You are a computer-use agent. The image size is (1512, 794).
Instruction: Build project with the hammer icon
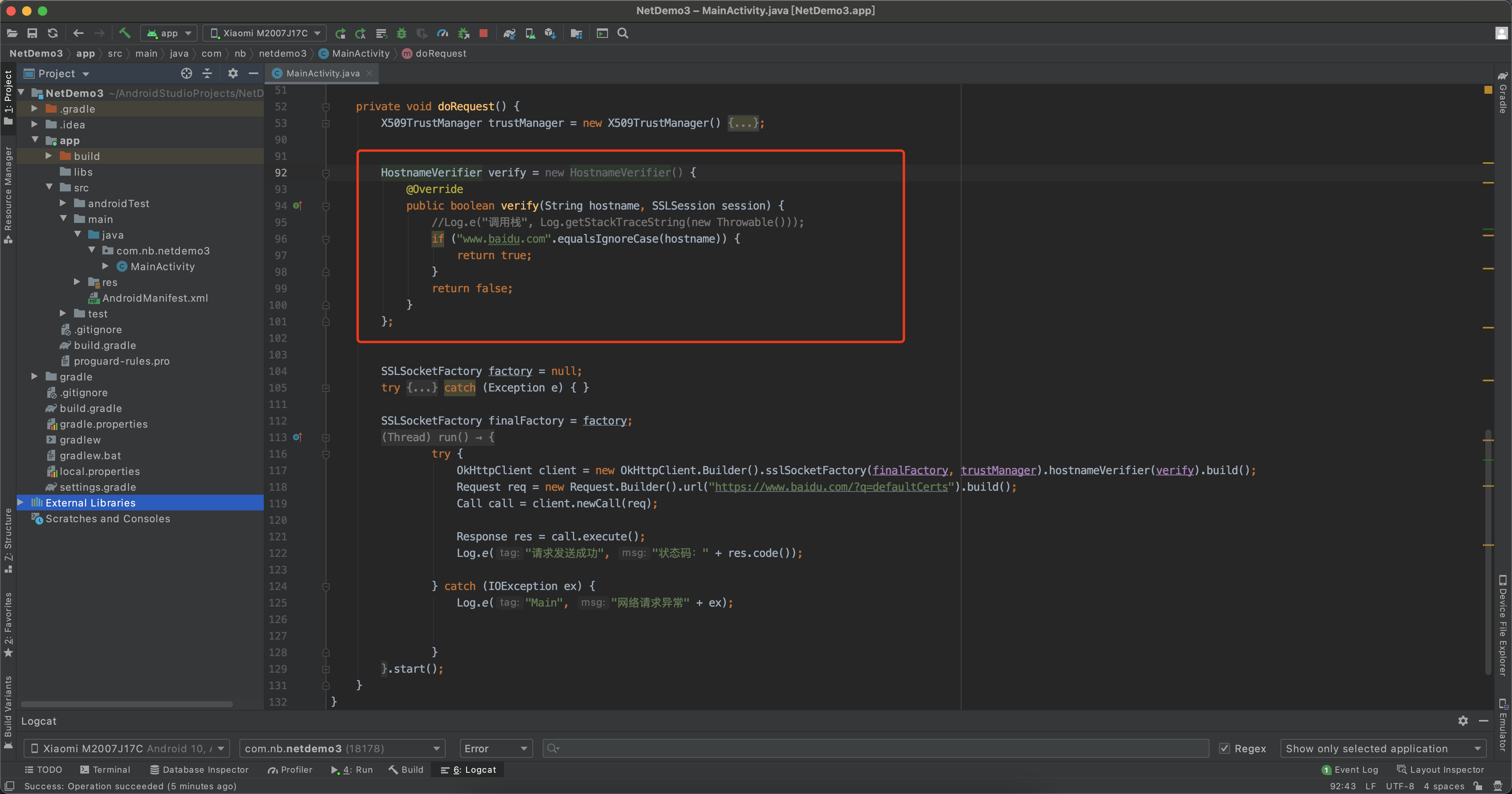click(124, 33)
